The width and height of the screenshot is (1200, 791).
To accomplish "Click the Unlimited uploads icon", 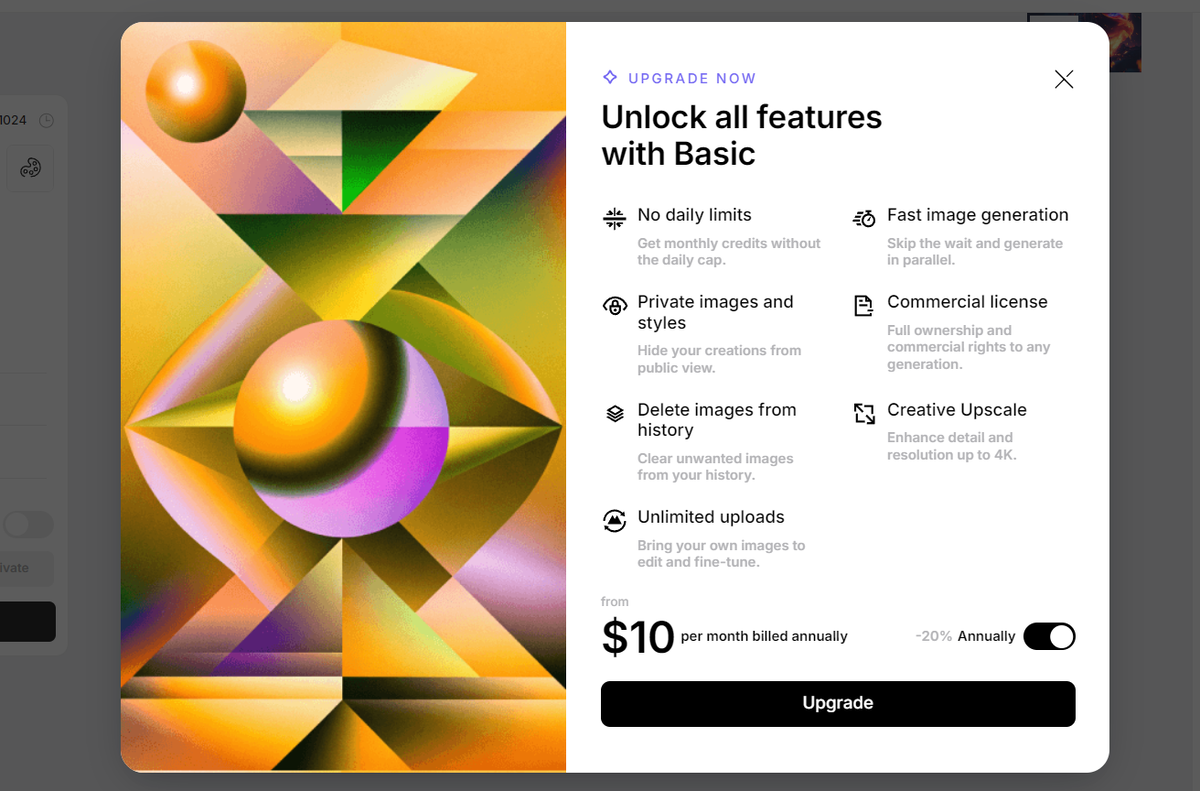I will (x=614, y=520).
